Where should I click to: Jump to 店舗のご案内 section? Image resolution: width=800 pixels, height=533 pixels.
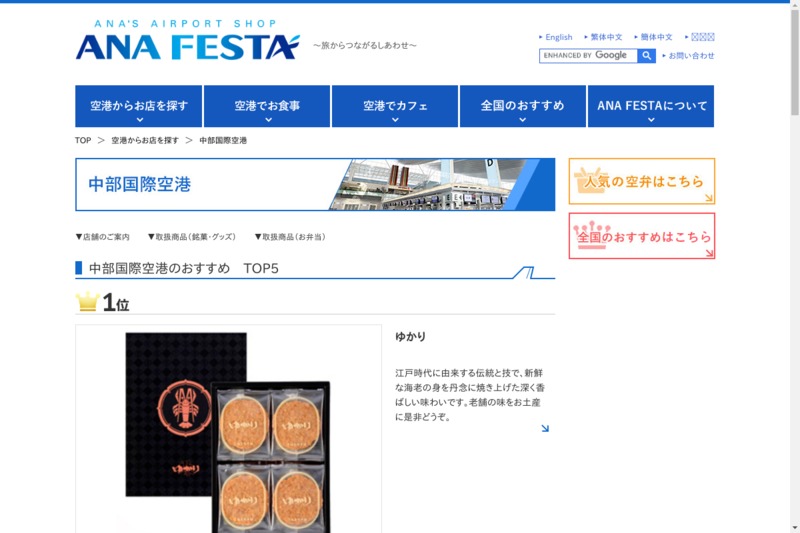point(103,237)
